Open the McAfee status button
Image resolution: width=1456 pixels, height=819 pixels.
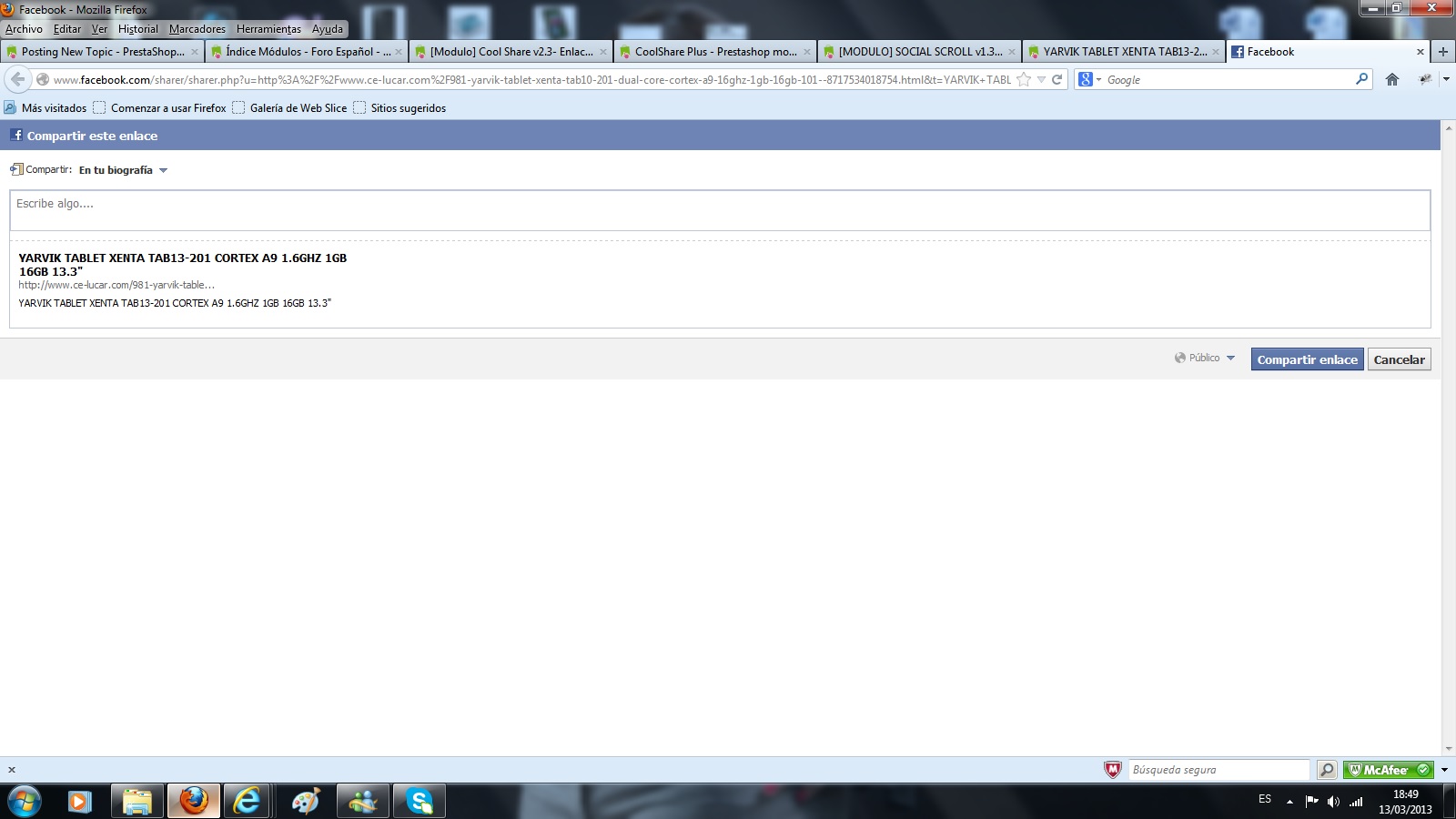tap(1388, 770)
